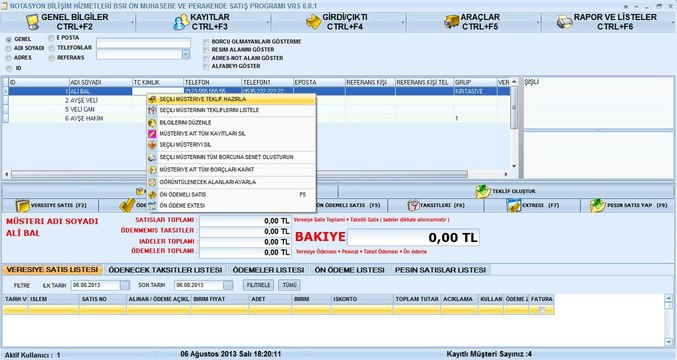The height and width of the screenshot is (360, 677).
Task: Select the ID radio button
Action: point(9,69)
